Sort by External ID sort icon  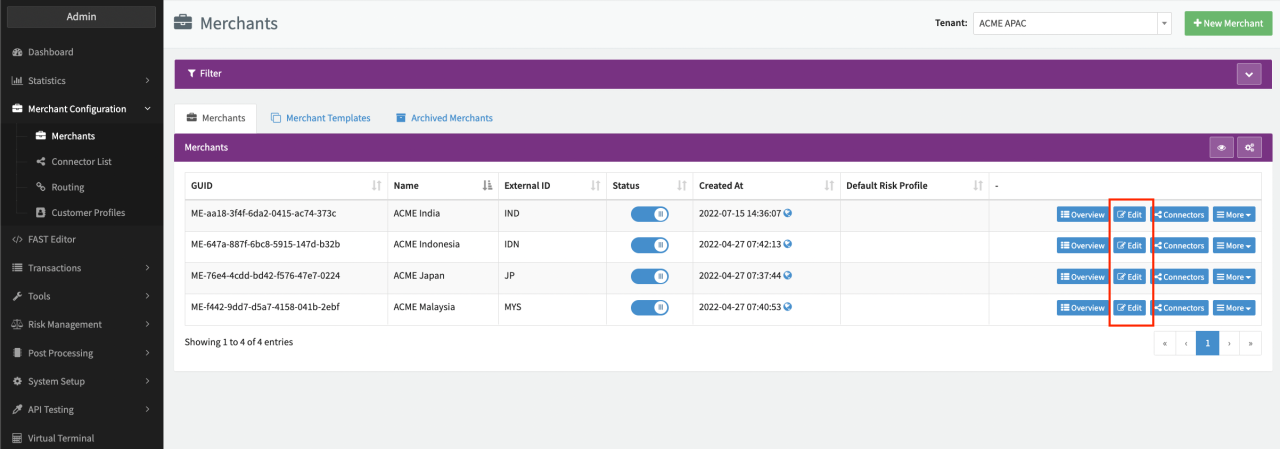595,186
